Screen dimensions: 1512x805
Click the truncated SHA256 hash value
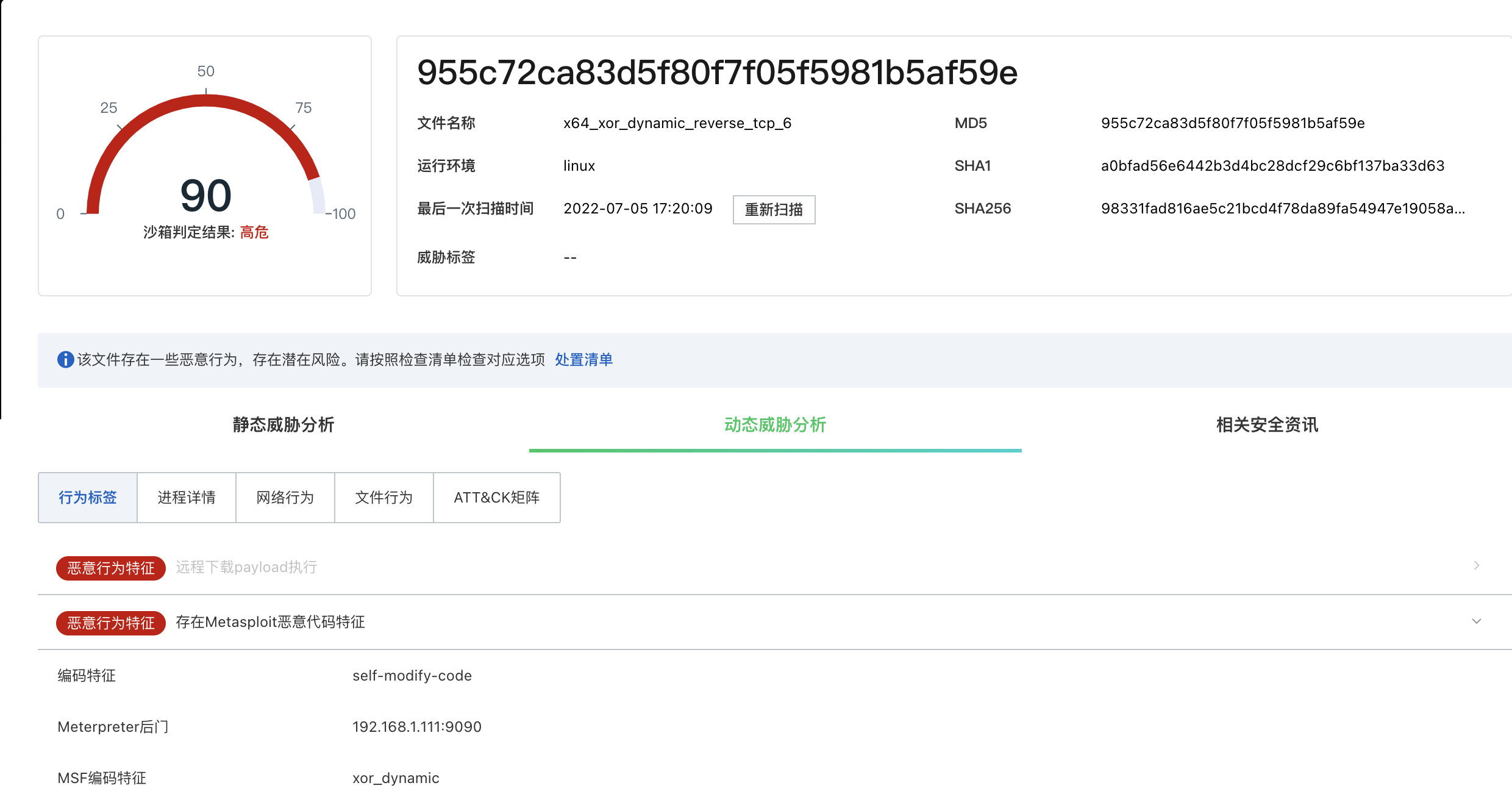click(1282, 209)
